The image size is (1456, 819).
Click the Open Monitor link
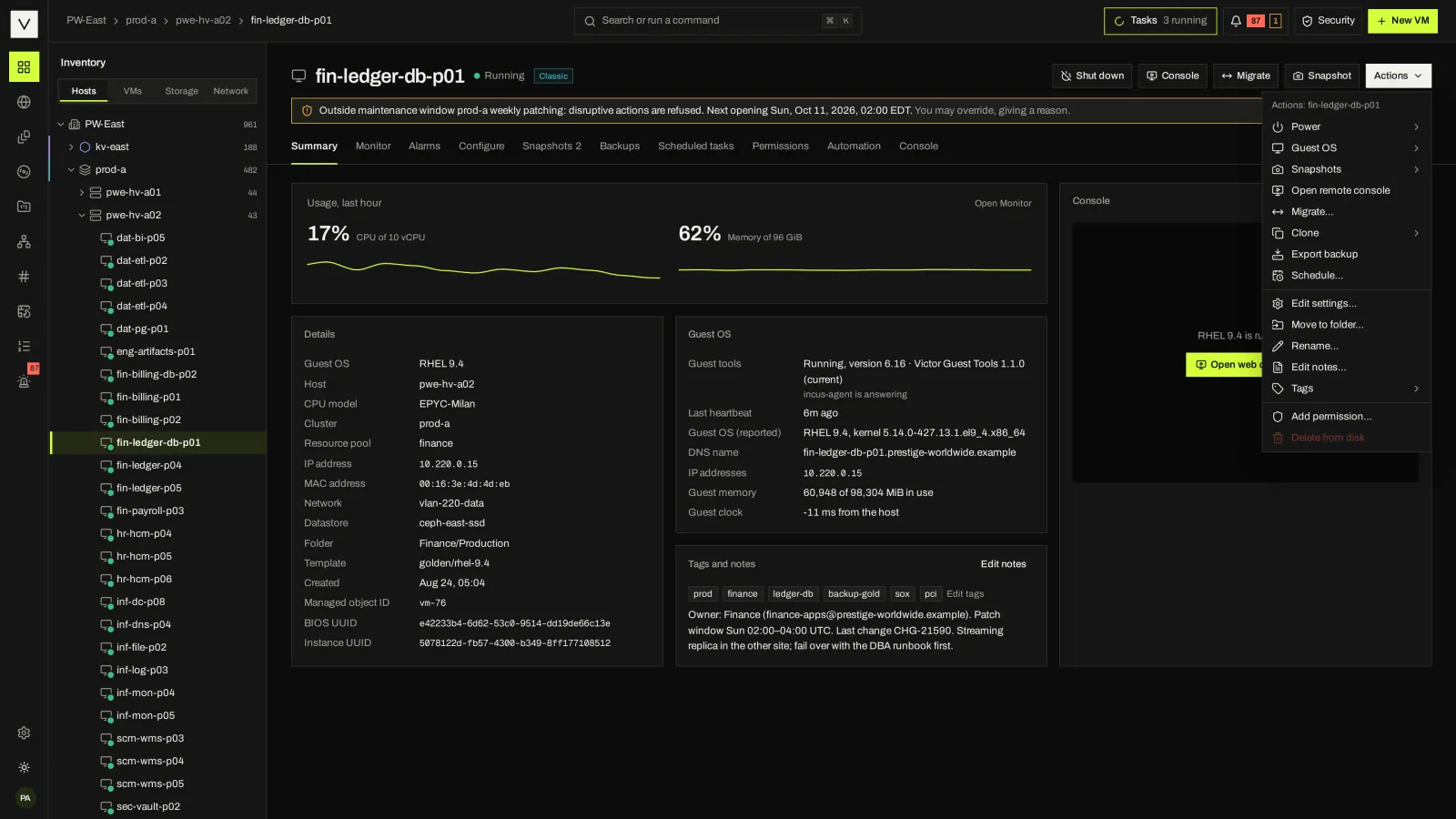point(1003,204)
